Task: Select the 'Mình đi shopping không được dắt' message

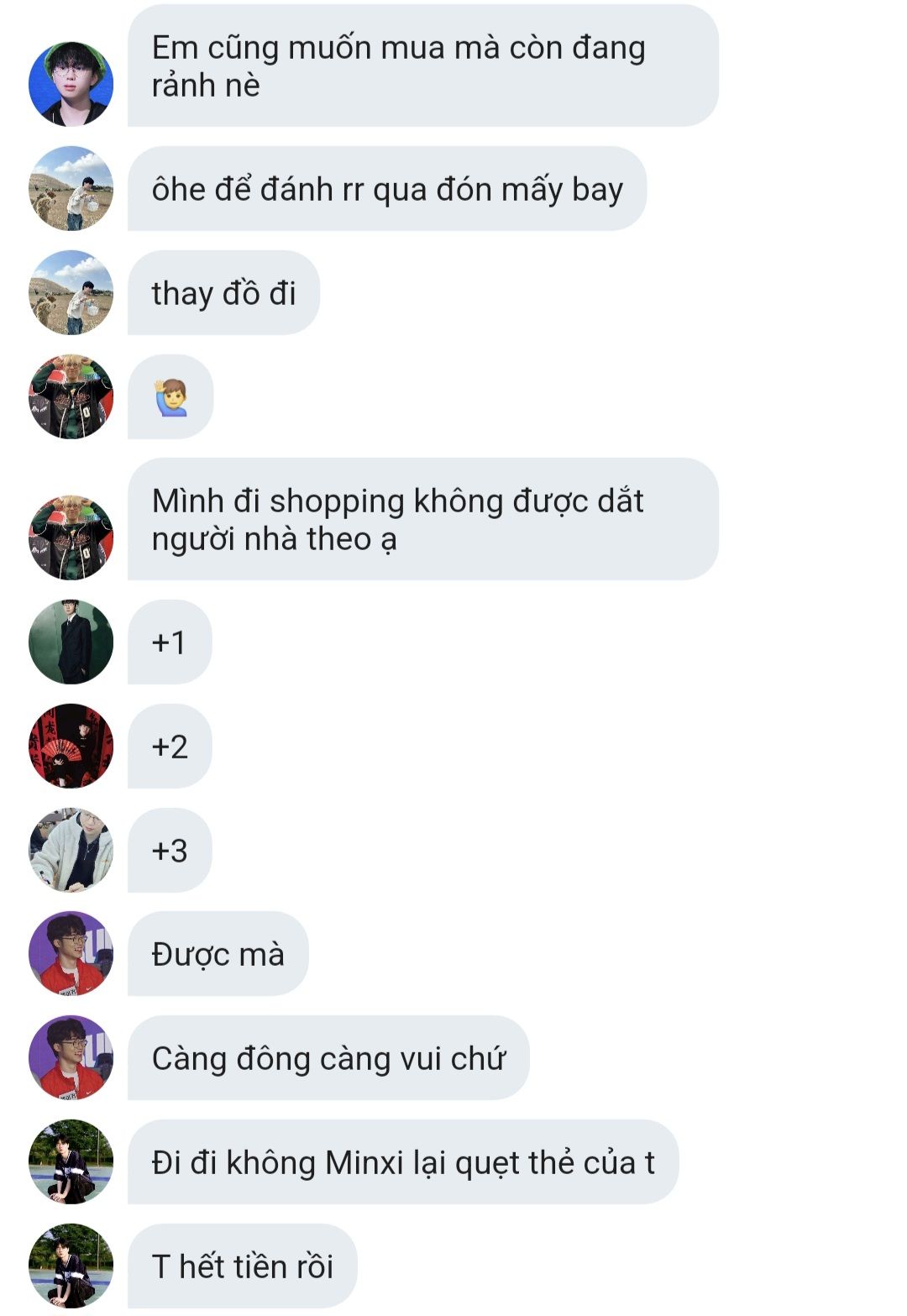Action: 423,519
